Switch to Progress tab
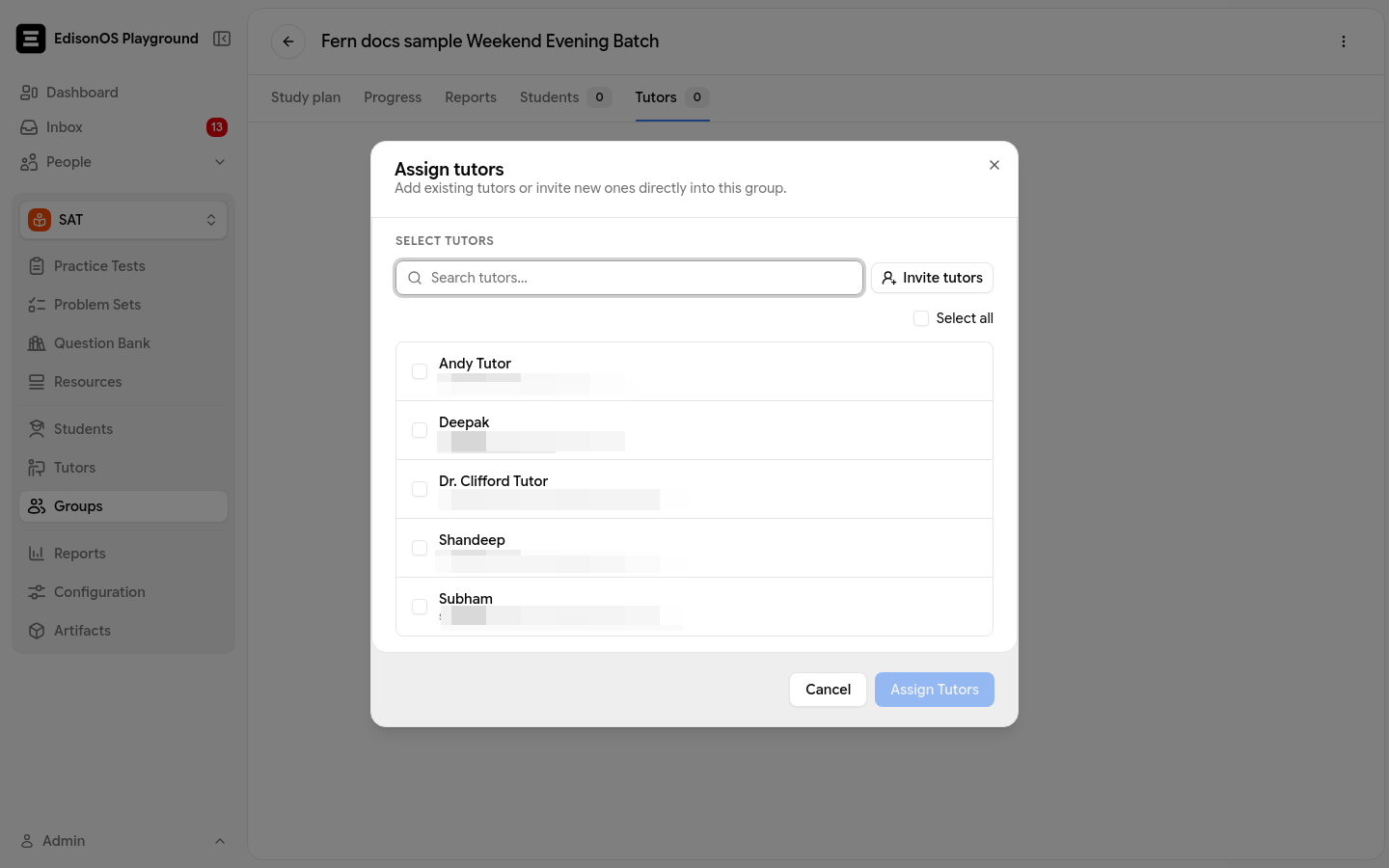 [393, 97]
